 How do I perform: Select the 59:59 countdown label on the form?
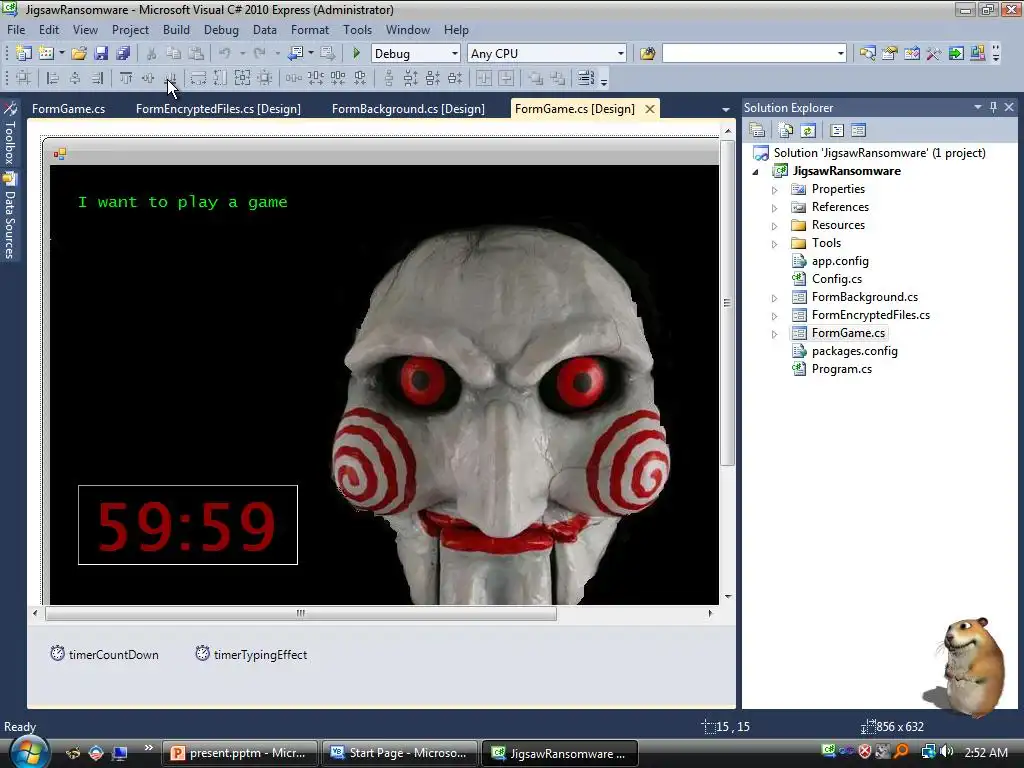coord(187,525)
